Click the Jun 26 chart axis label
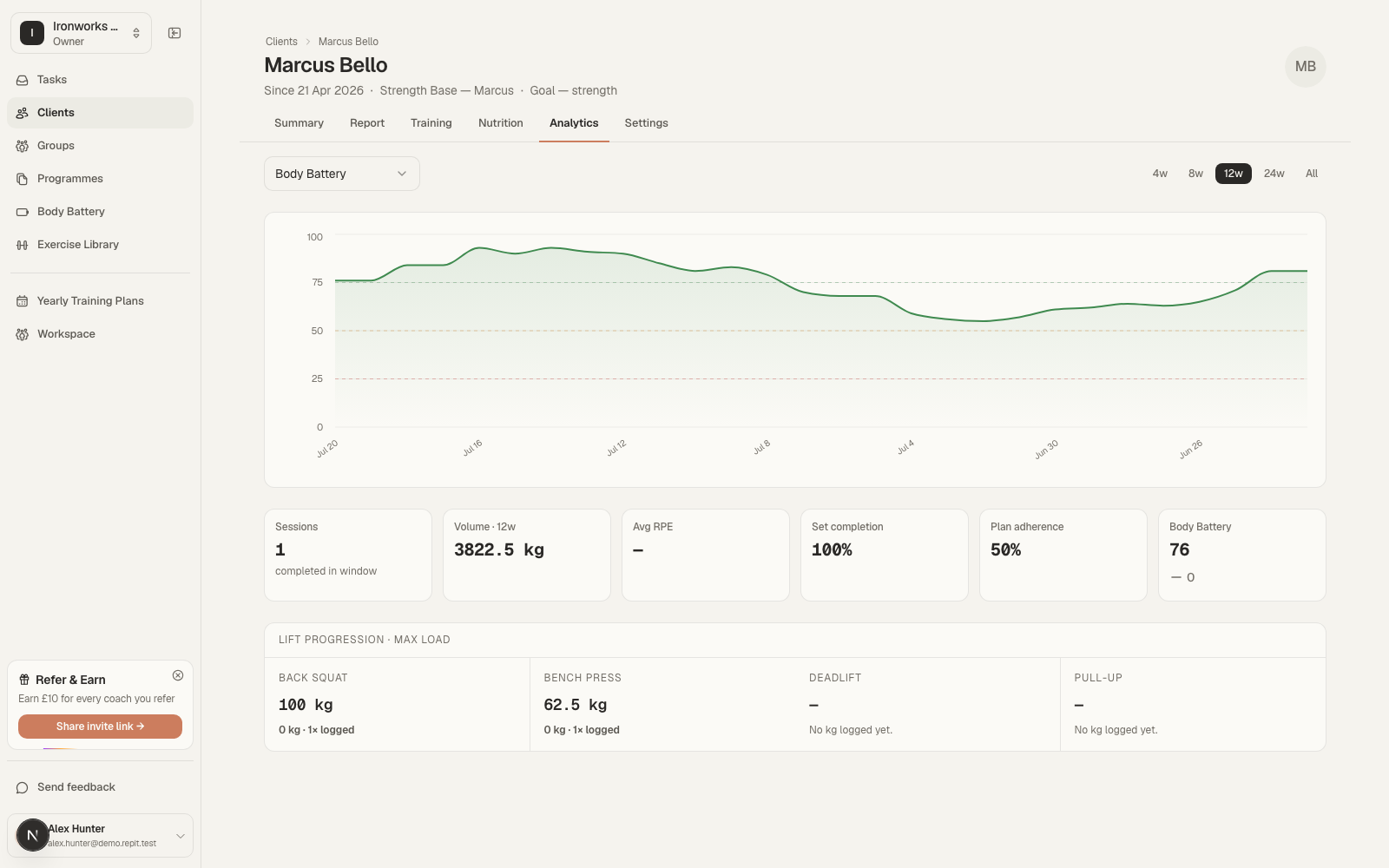Viewport: 1389px width, 868px height. click(x=1191, y=449)
